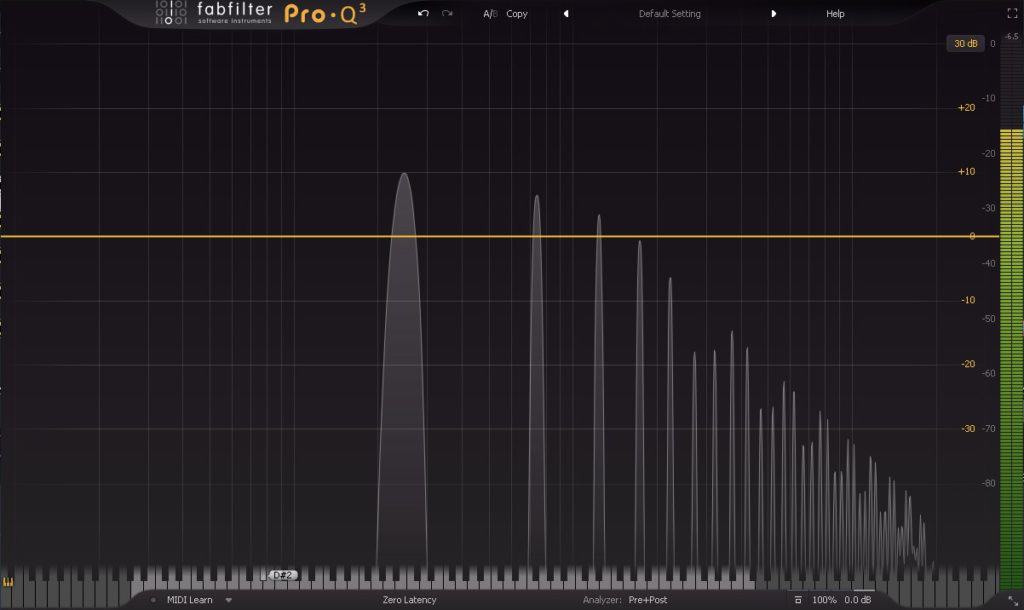
Task: Click the resize corner icon at bottom right
Action: click(x=1013, y=601)
